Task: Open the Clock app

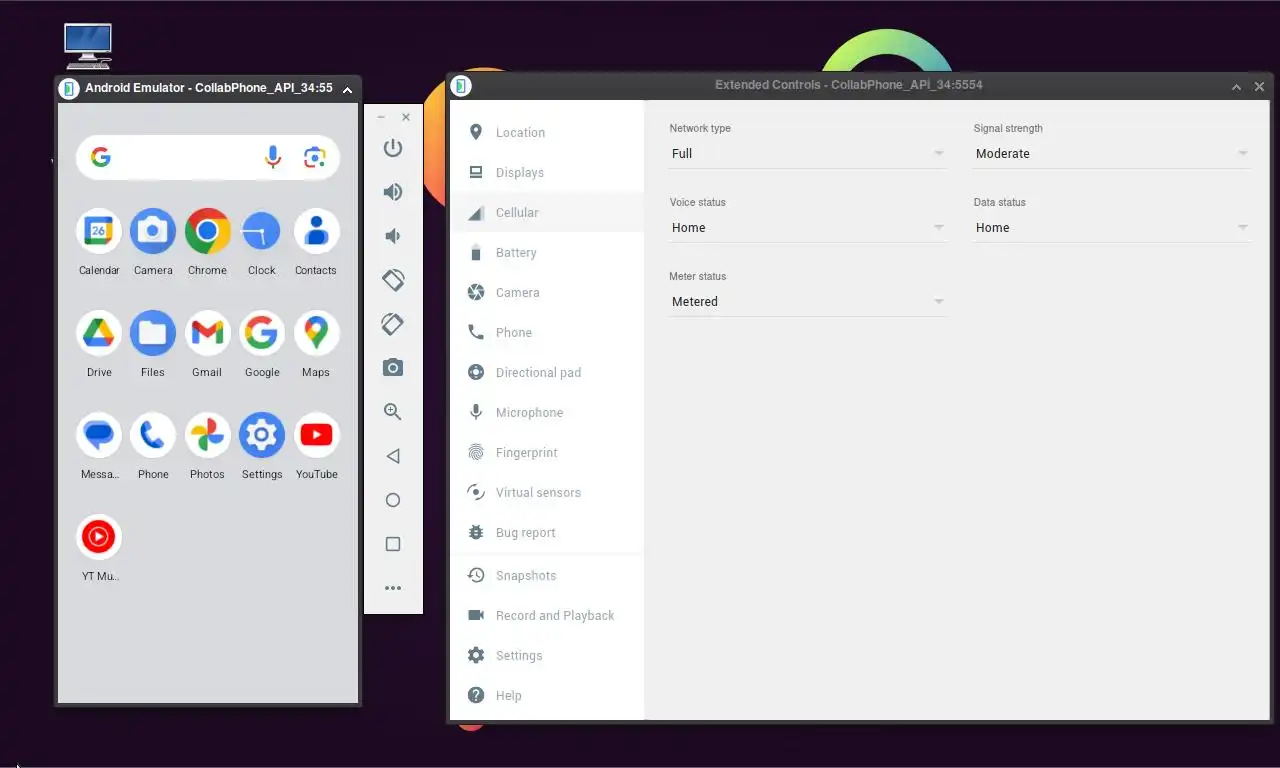Action: pyautogui.click(x=262, y=232)
